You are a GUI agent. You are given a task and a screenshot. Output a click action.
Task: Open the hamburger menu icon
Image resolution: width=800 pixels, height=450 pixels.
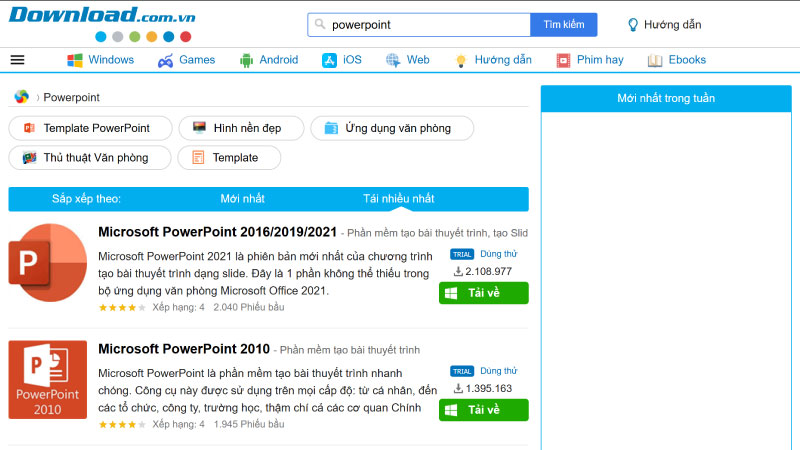click(x=17, y=60)
